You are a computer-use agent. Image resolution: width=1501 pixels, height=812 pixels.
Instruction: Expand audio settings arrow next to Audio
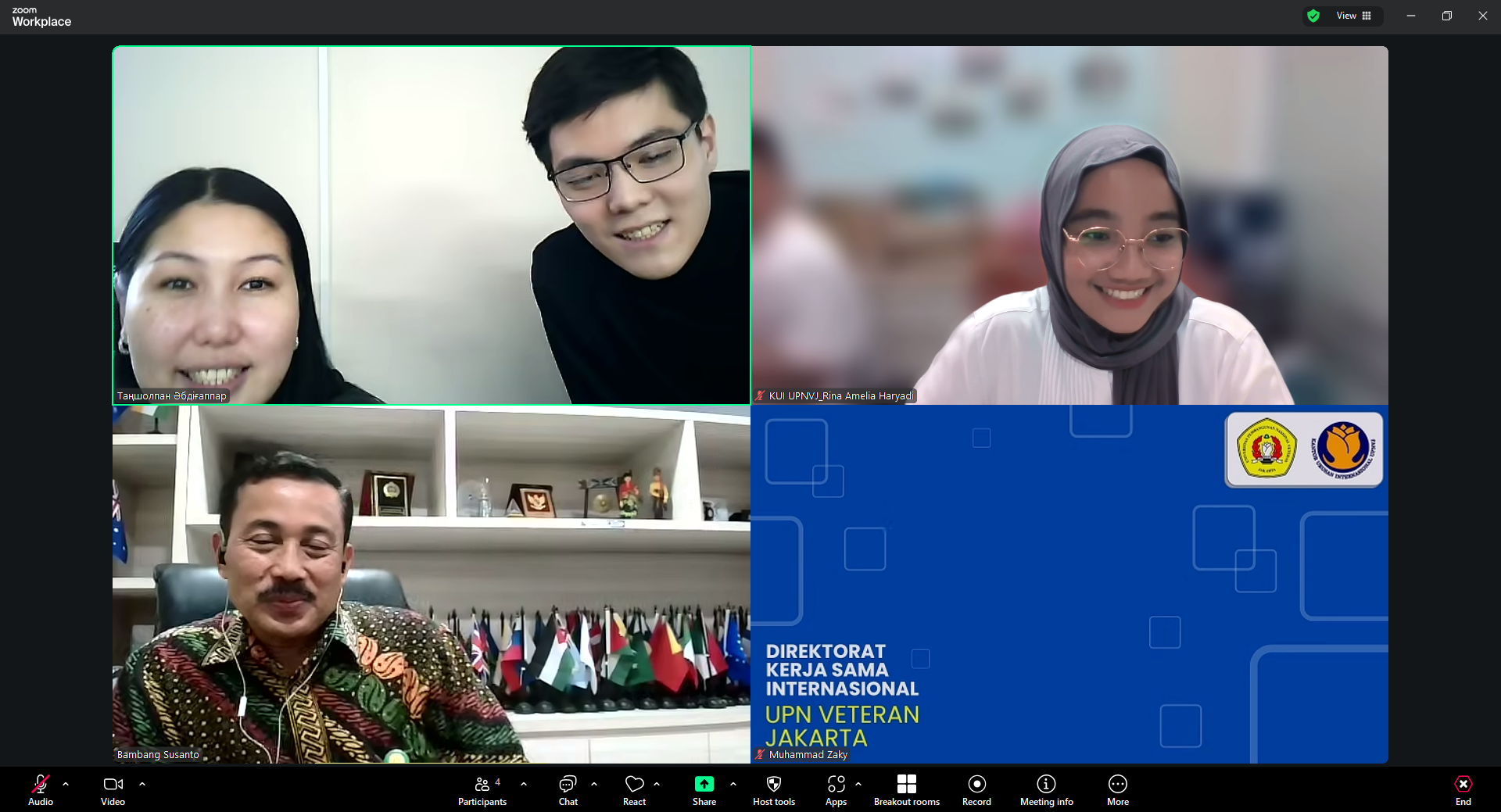click(66, 783)
